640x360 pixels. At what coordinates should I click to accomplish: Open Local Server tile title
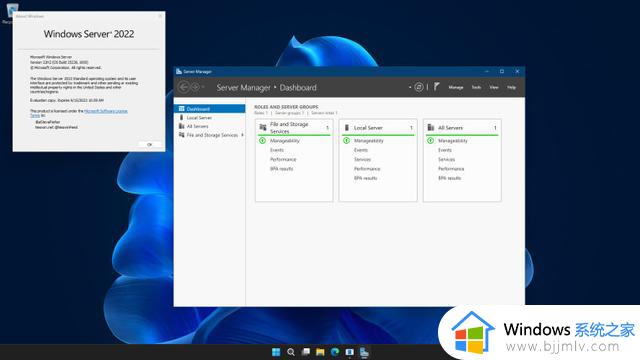click(x=368, y=128)
